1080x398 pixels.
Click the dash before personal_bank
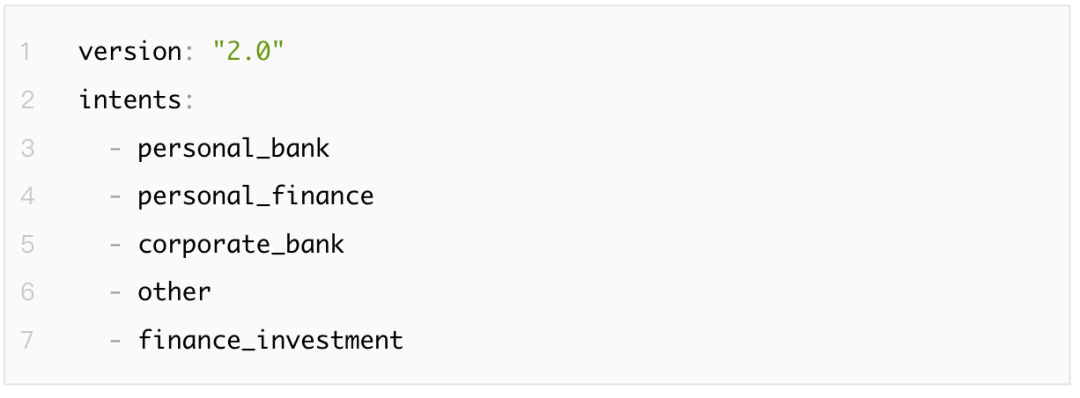(x=115, y=149)
